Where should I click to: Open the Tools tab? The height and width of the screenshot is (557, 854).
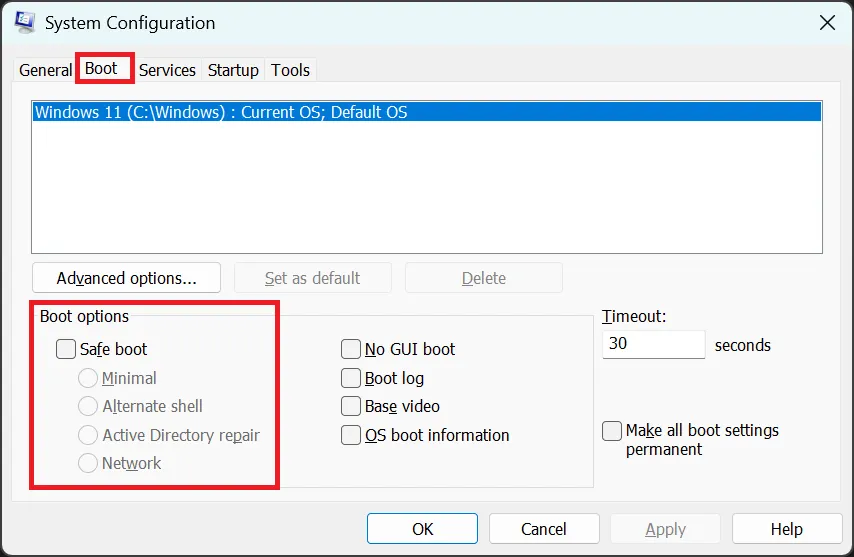pyautogui.click(x=290, y=70)
